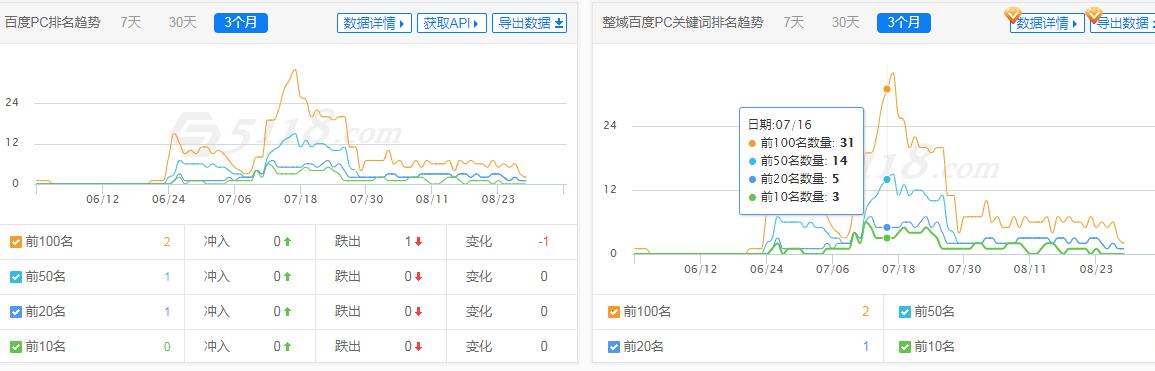Click the 日期:07/16 tooltip header
The image size is (1155, 371).
click(x=780, y=124)
